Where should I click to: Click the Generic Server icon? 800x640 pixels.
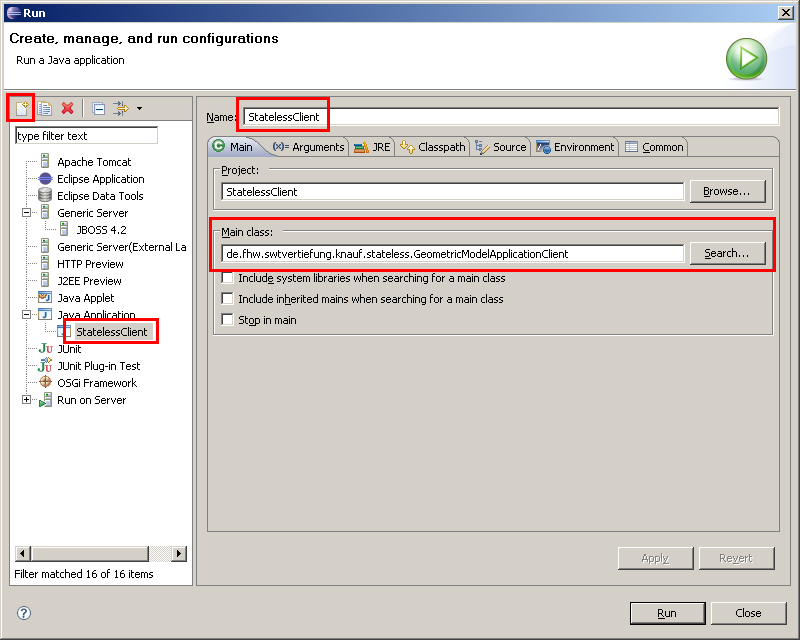click(45, 212)
